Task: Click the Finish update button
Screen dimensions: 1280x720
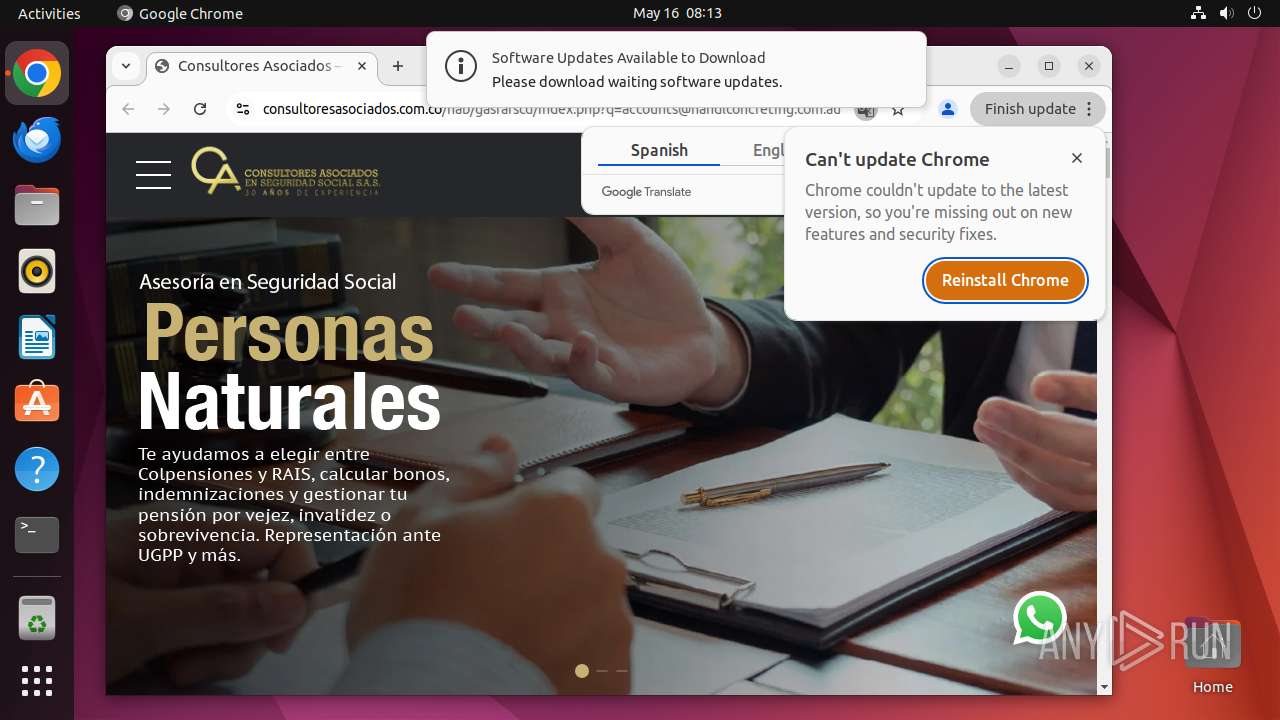Action: (x=1038, y=109)
